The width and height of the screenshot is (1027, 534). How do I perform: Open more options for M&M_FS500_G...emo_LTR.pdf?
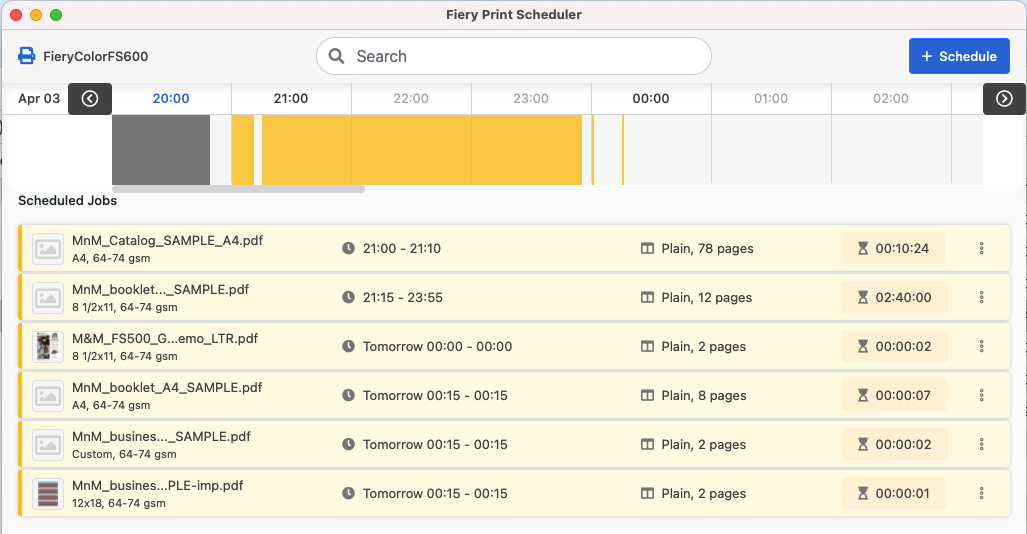(x=981, y=346)
